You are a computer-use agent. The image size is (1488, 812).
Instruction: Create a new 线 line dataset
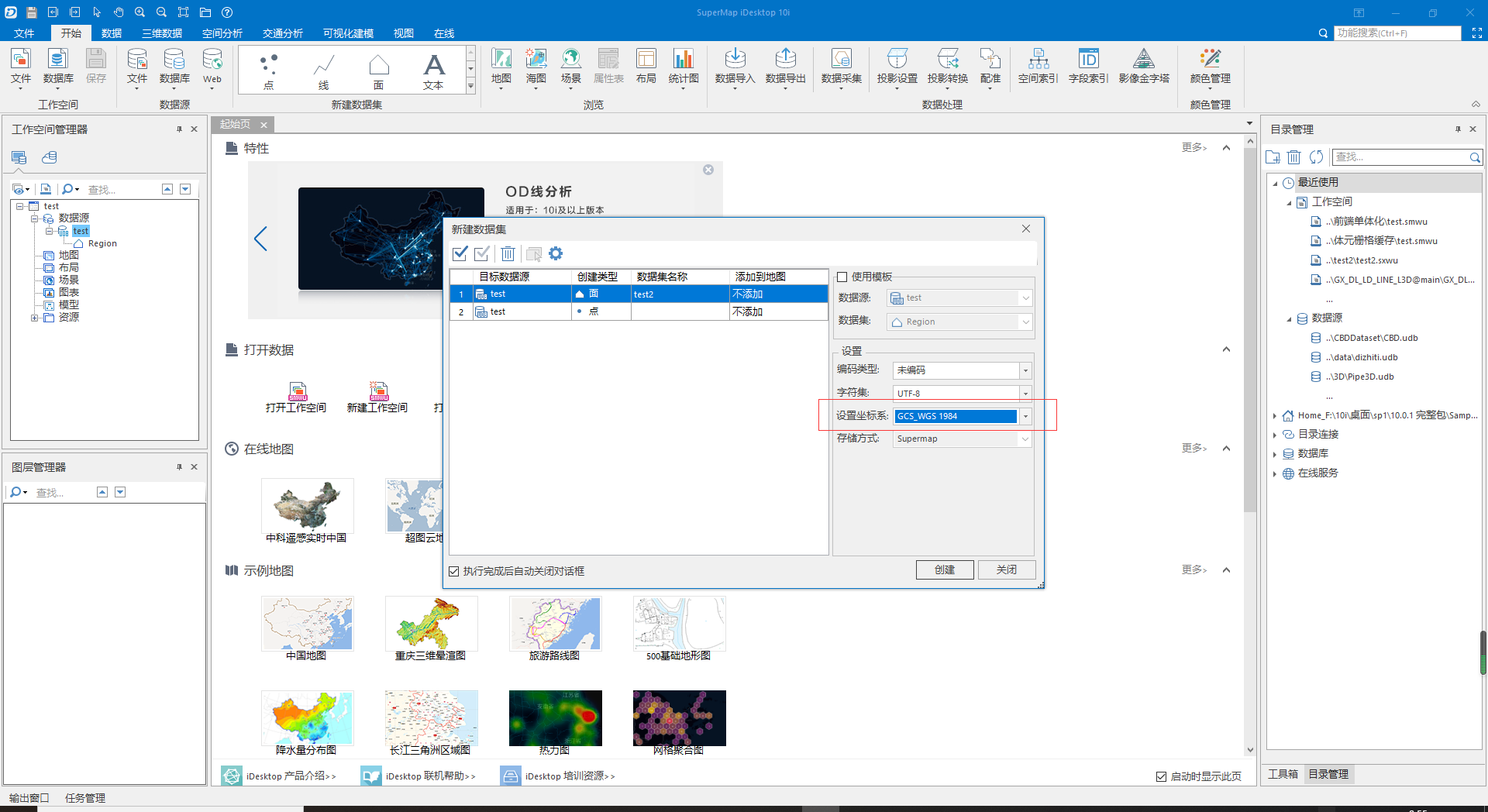[x=323, y=71]
